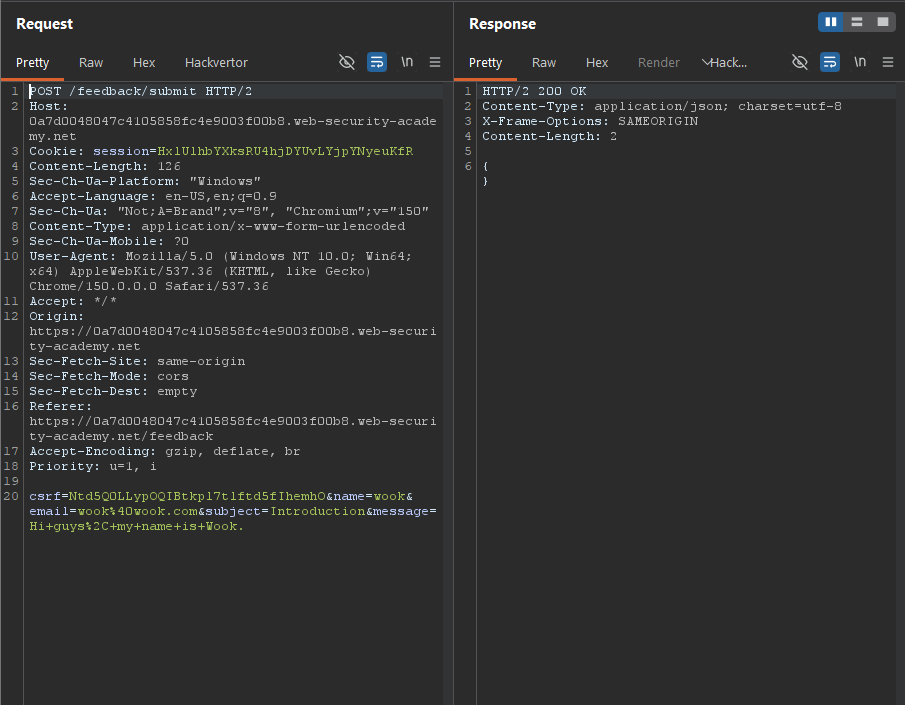Switch Request view to Raw tab

pos(91,62)
